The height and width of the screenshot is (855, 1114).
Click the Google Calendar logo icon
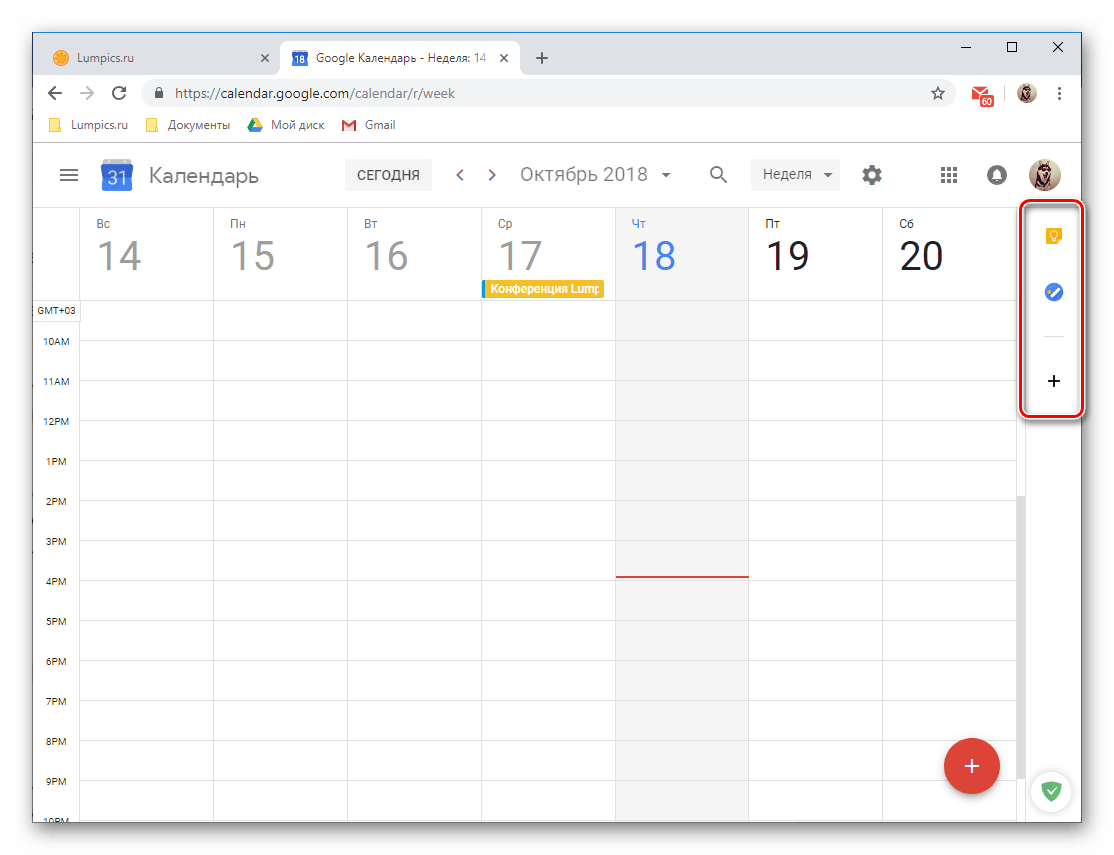point(117,175)
